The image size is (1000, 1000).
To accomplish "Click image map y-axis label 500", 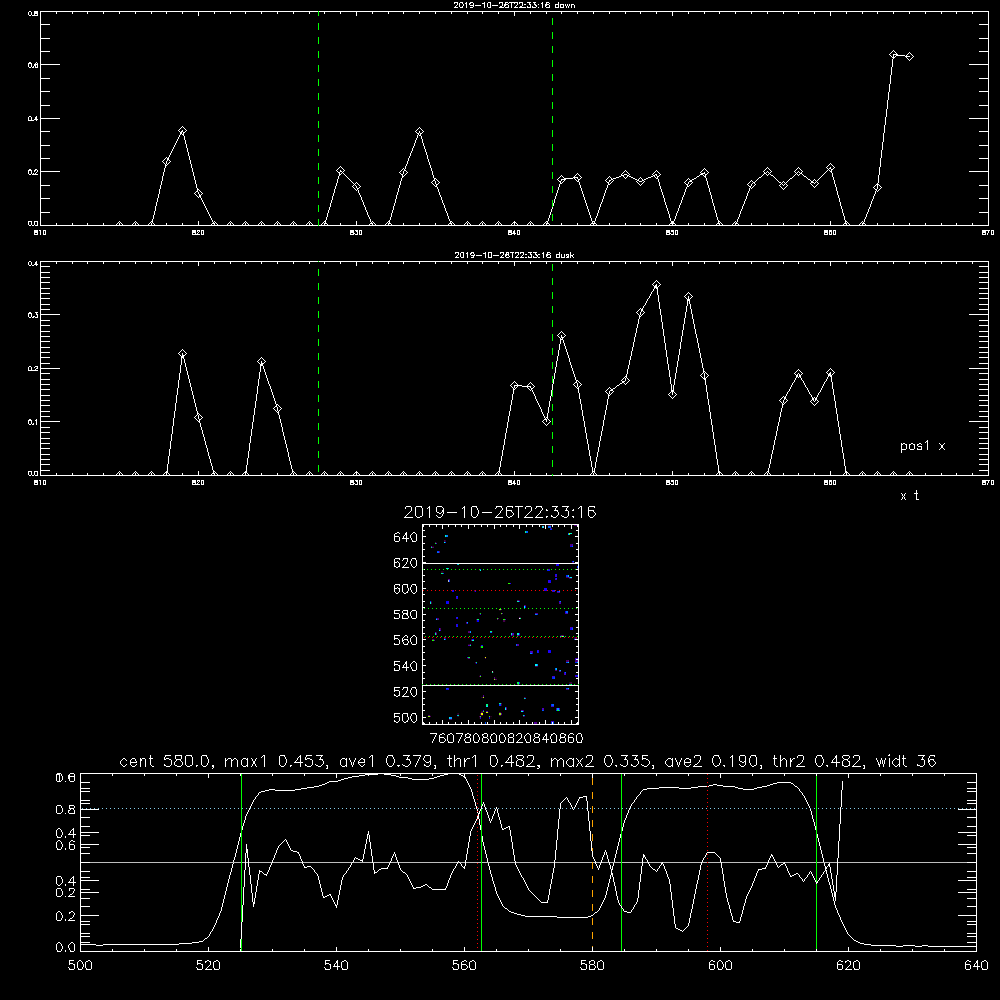I will [x=406, y=718].
